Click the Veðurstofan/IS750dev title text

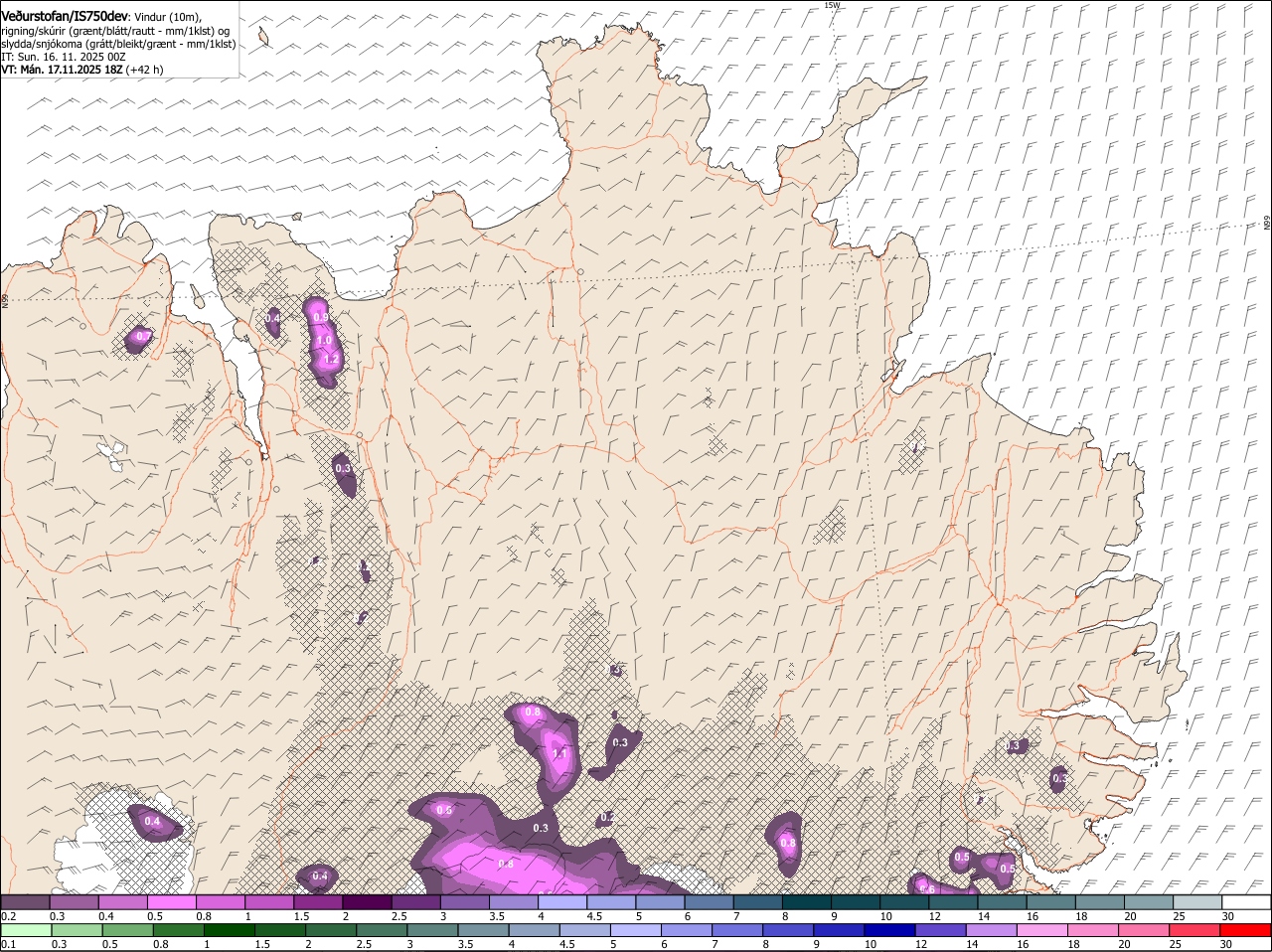click(x=65, y=16)
